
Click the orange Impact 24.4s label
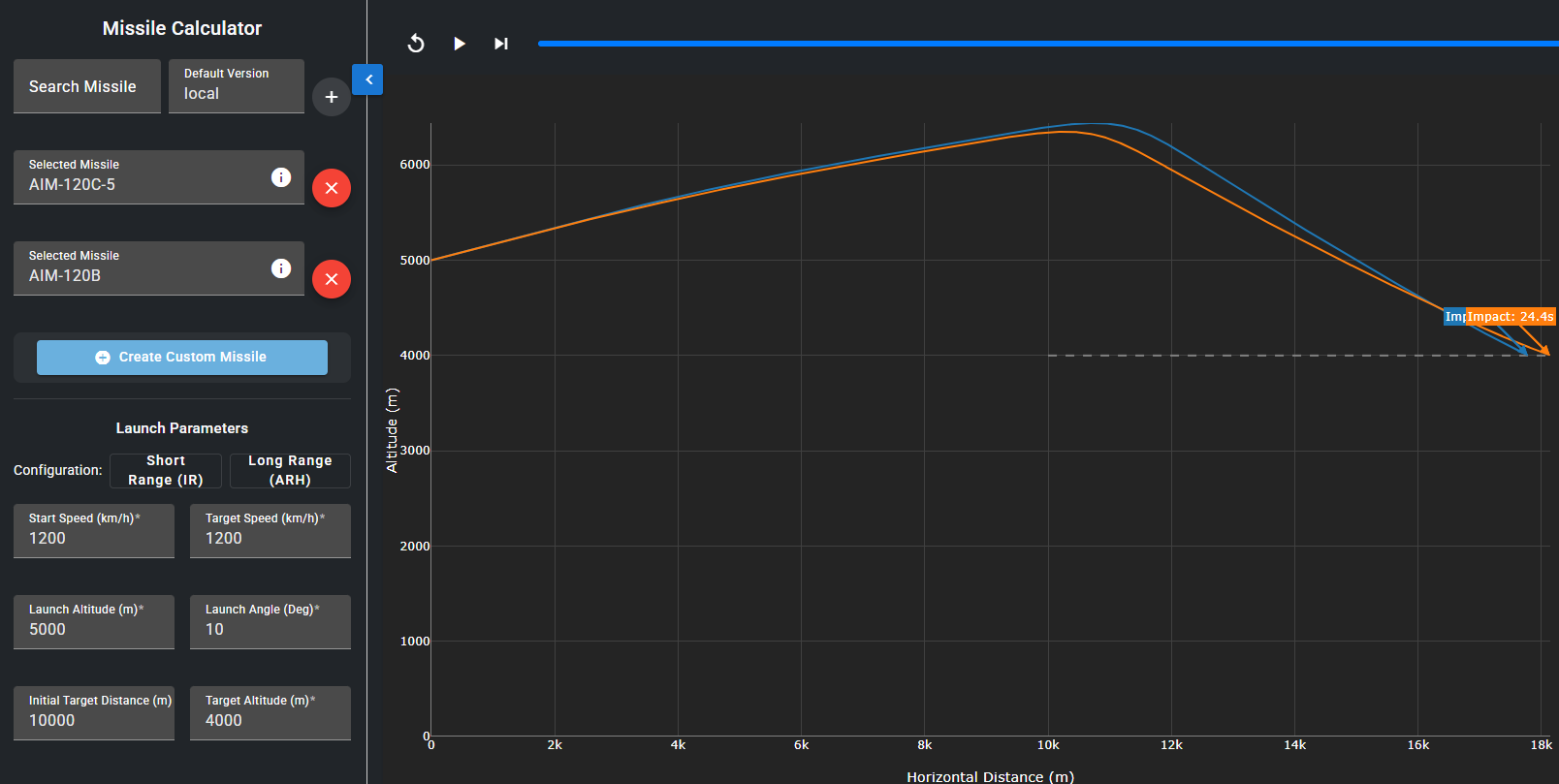pos(1511,317)
